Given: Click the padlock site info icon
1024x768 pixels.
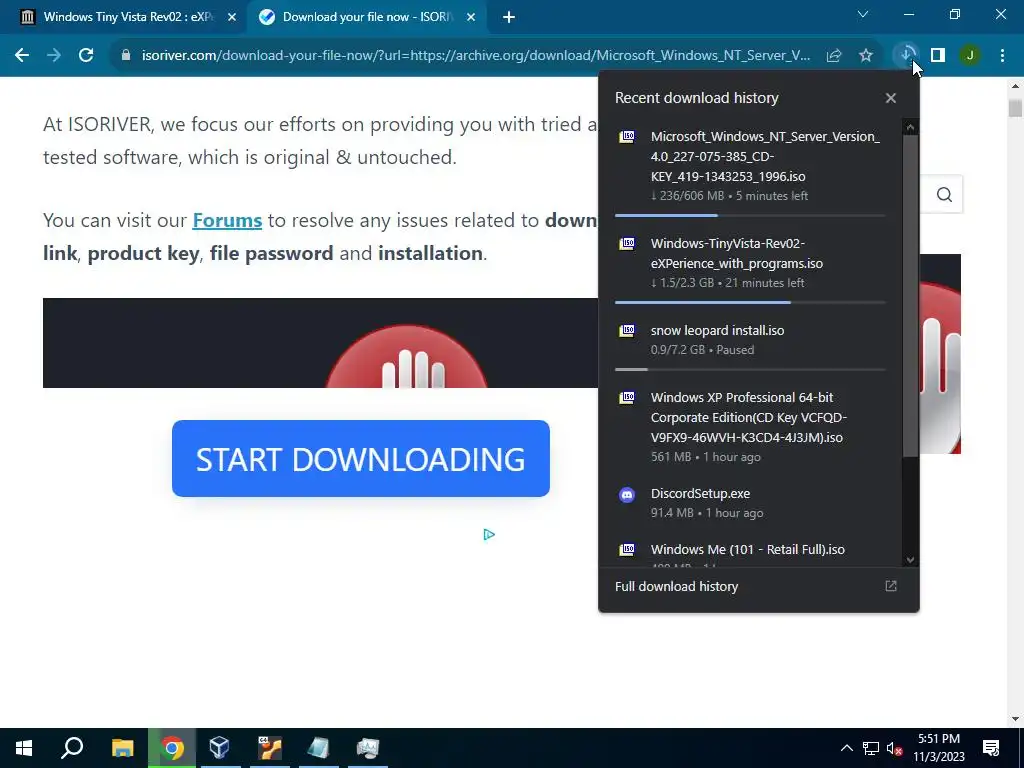Looking at the screenshot, I should point(126,56).
